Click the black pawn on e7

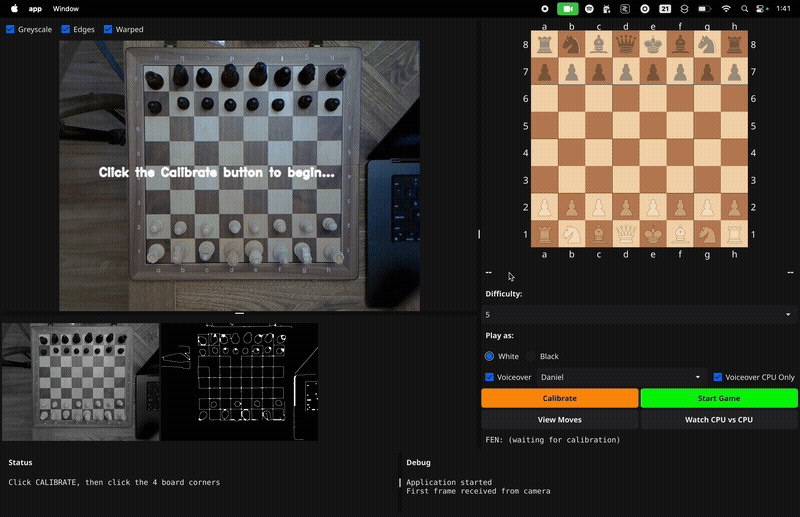pyautogui.click(x=653, y=71)
